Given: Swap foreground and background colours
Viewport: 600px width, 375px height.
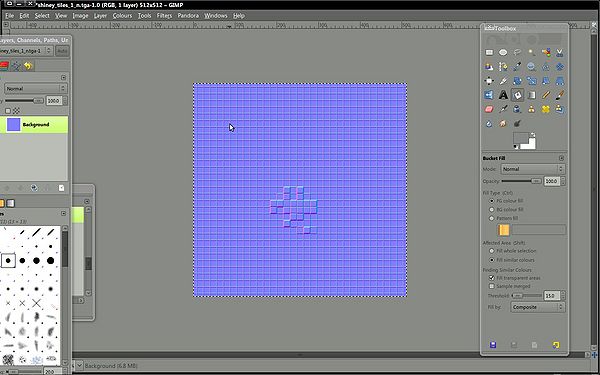Looking at the screenshot, I should (x=533, y=135).
